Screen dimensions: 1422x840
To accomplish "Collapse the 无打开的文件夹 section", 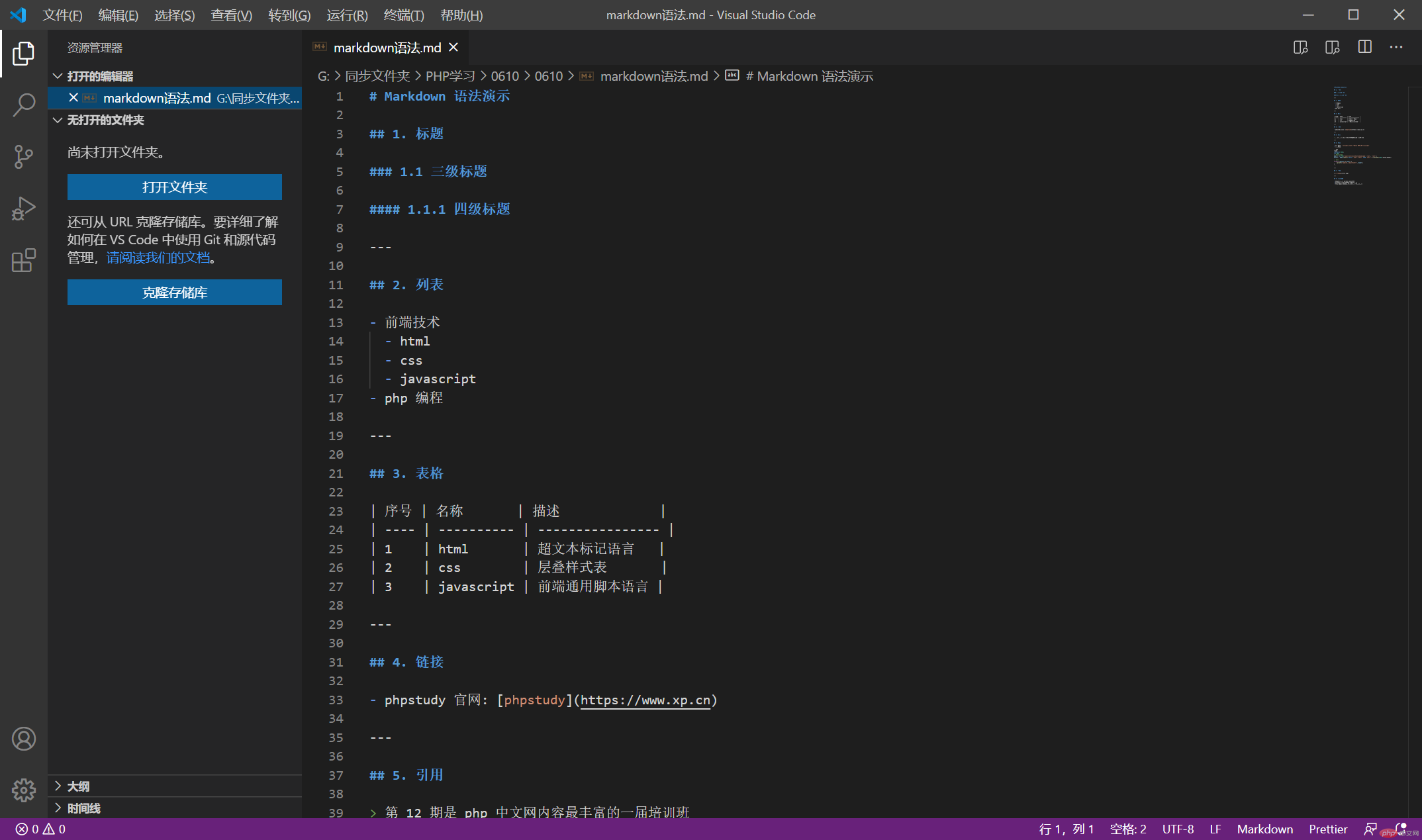I will pyautogui.click(x=58, y=120).
